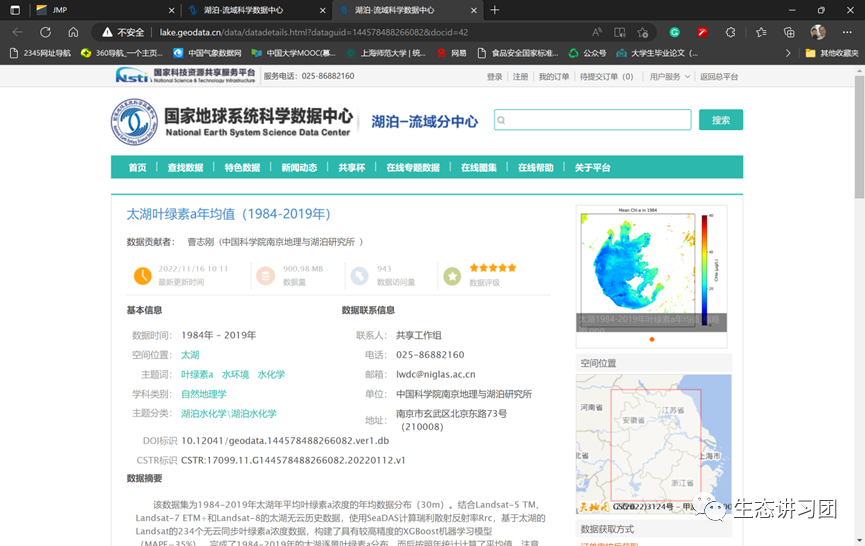
Task: Click the 太湖 spatial location link
Action: coord(190,355)
